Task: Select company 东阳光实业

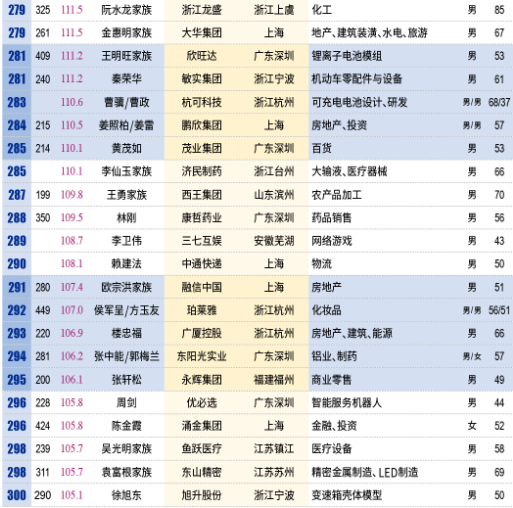Action: point(202,356)
